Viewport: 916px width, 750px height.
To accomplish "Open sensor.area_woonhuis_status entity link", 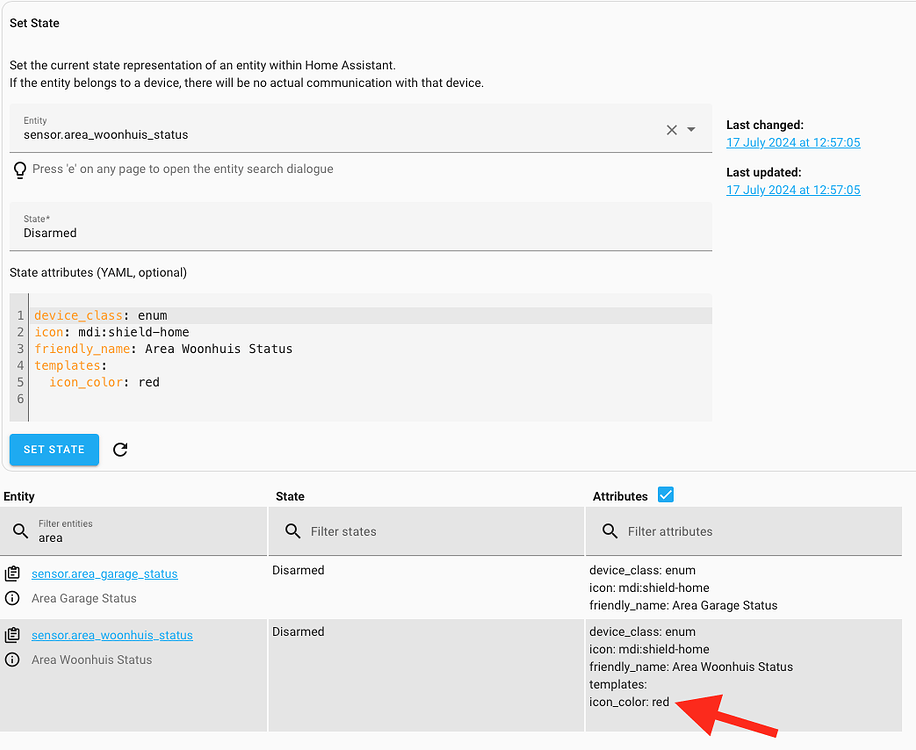I will (112, 635).
